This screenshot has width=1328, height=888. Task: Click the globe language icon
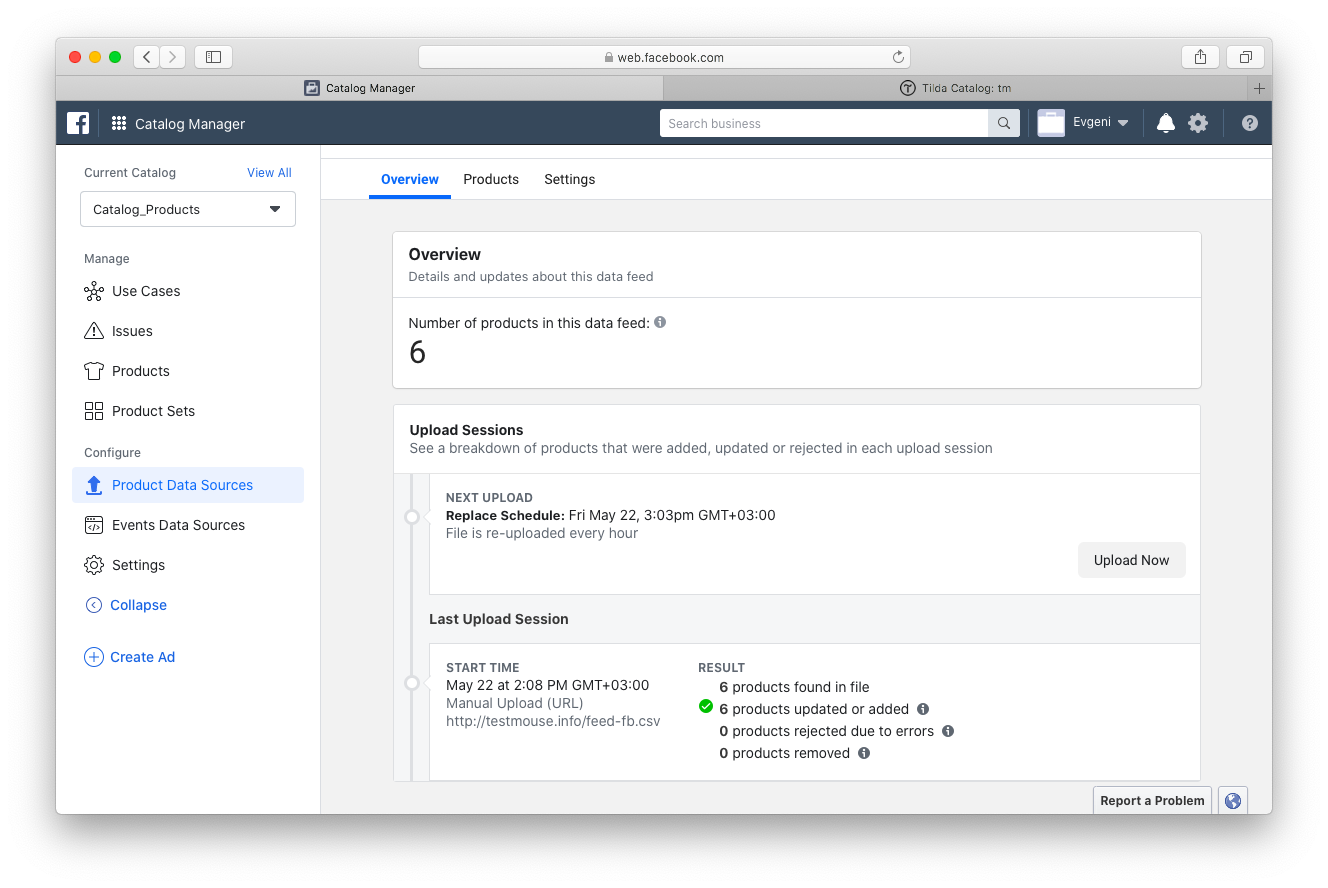[x=1232, y=801]
